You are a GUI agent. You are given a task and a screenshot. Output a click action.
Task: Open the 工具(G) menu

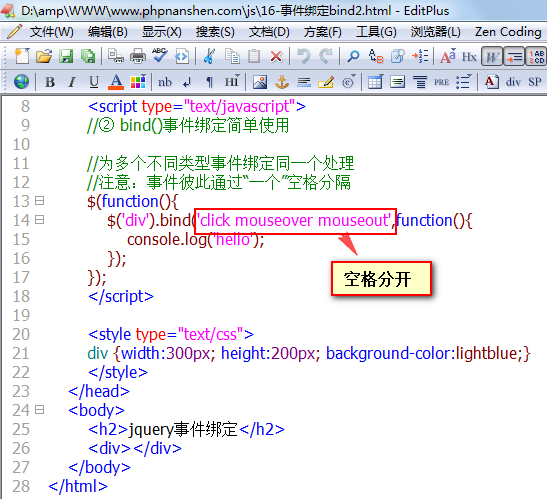point(376,32)
